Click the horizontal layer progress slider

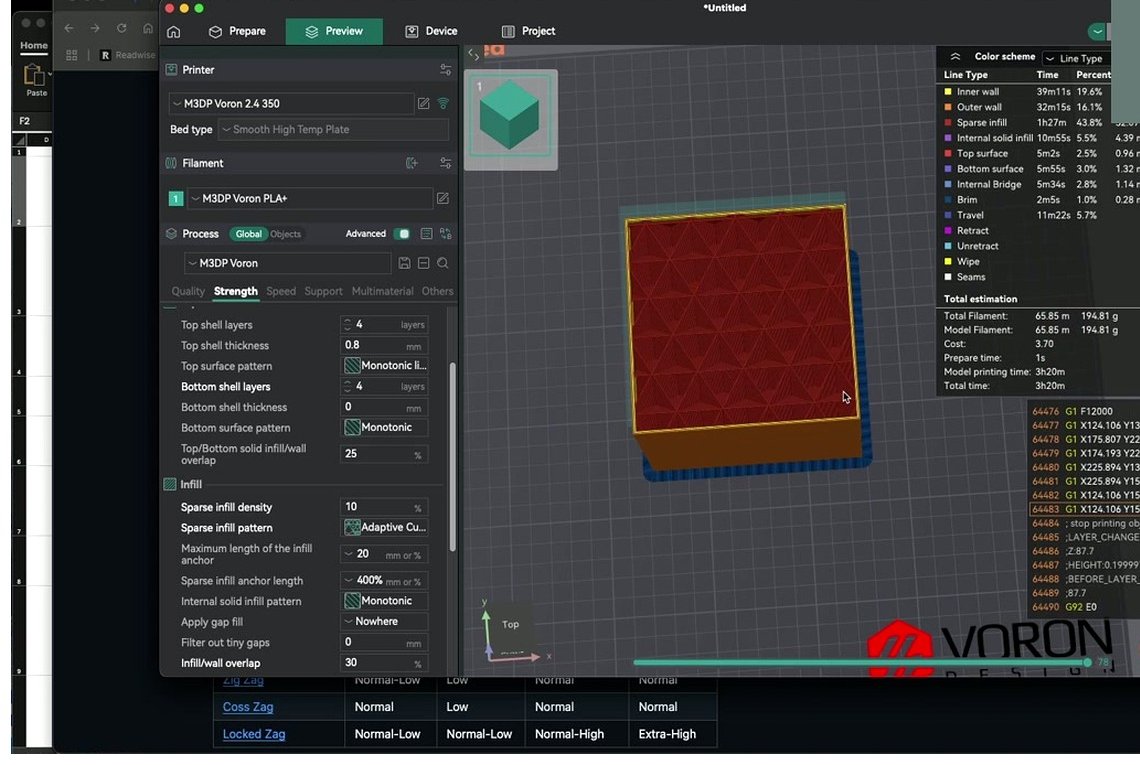pos(860,662)
